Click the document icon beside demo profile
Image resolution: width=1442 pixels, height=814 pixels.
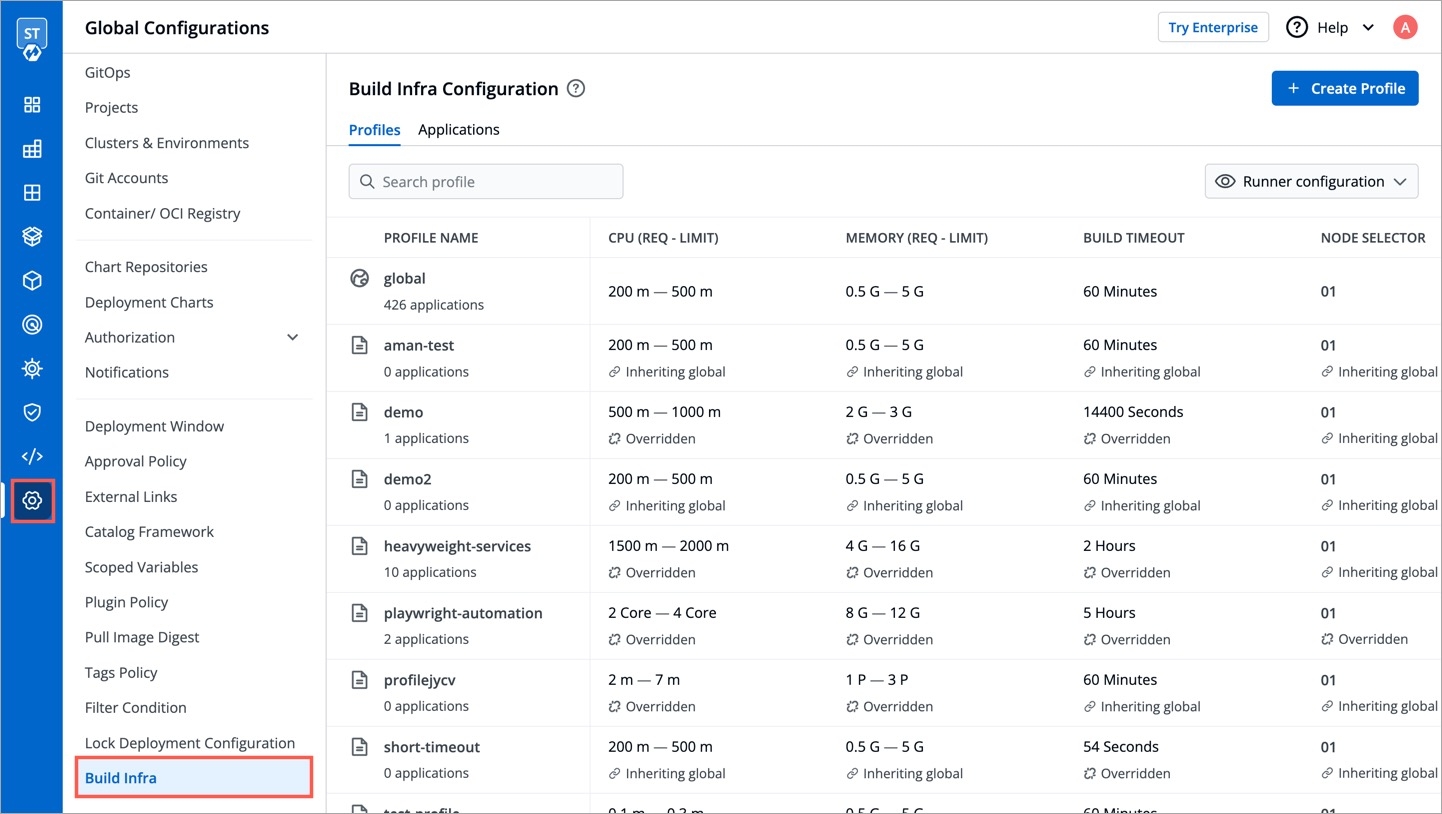pos(360,412)
